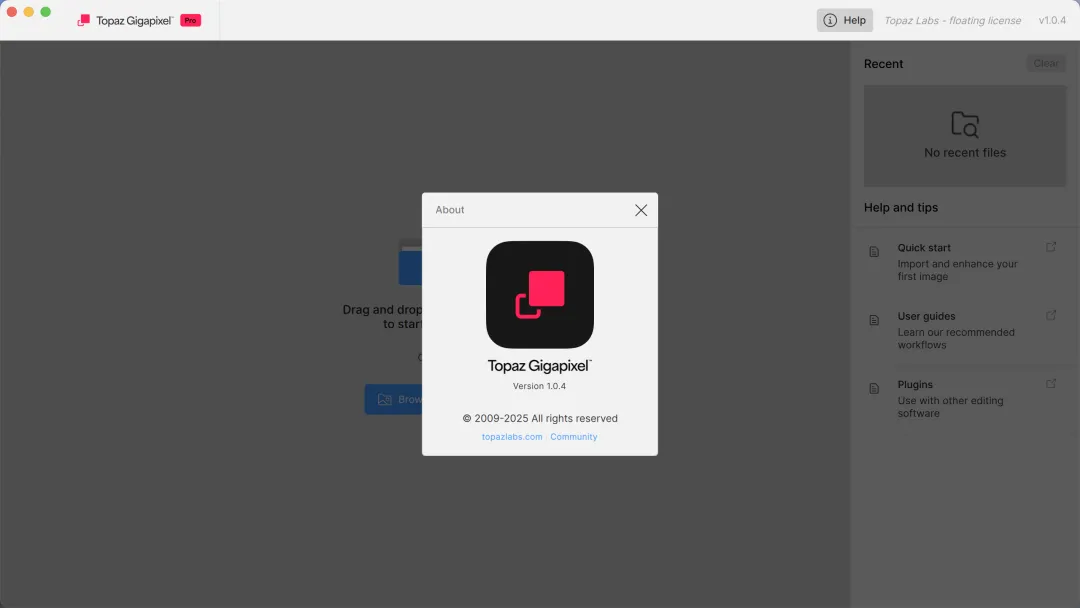Screen dimensions: 1080x608
Task: Click external link icon beside Quick start
Action: coord(1051,247)
